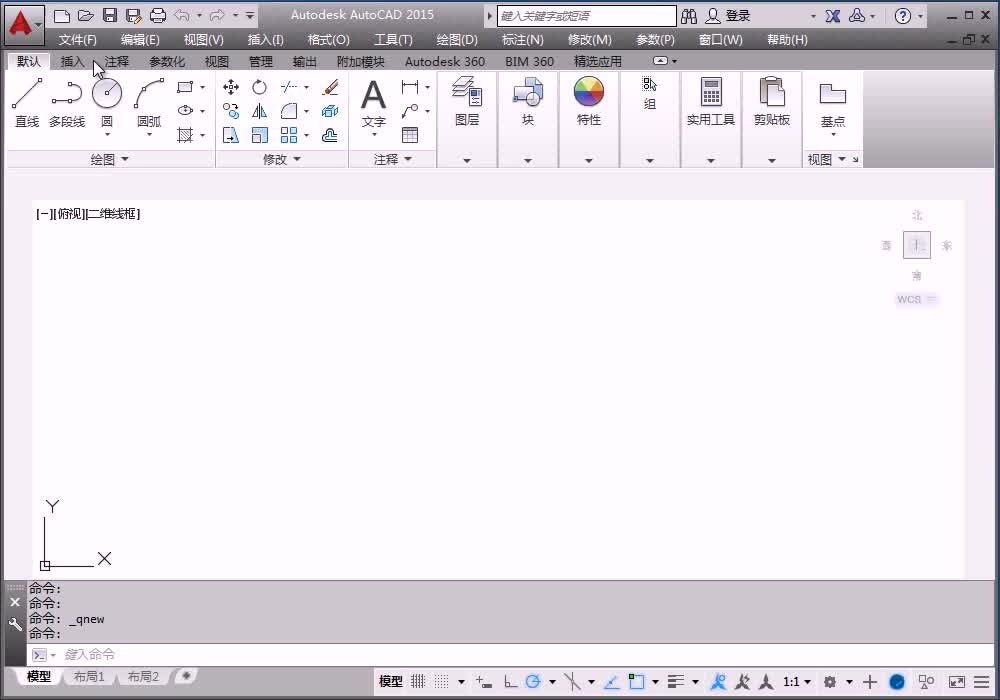Toggle grid display in status bar
Viewport: 1000px width, 700px height.
pyautogui.click(x=418, y=682)
